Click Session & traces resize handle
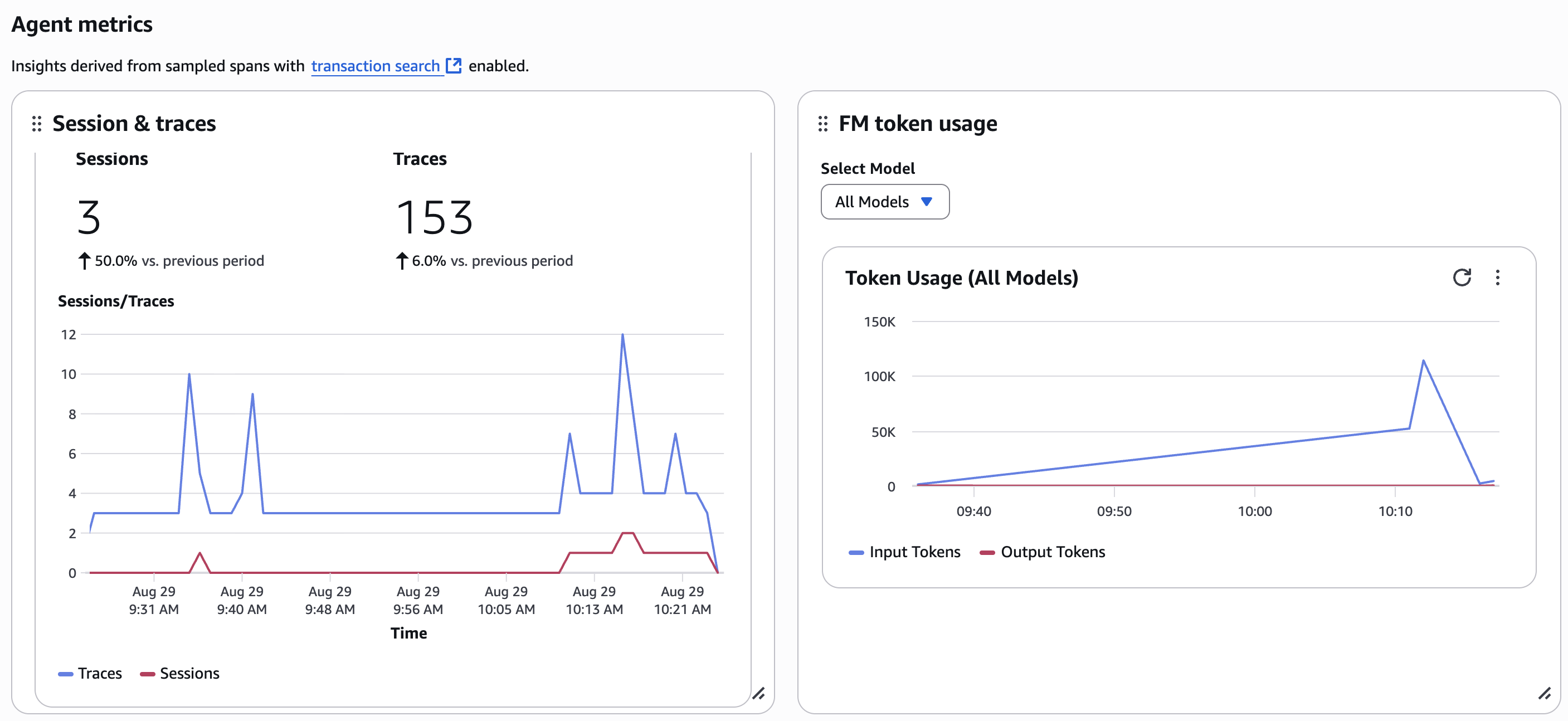Screen dimensions: 1568x721 [758, 693]
